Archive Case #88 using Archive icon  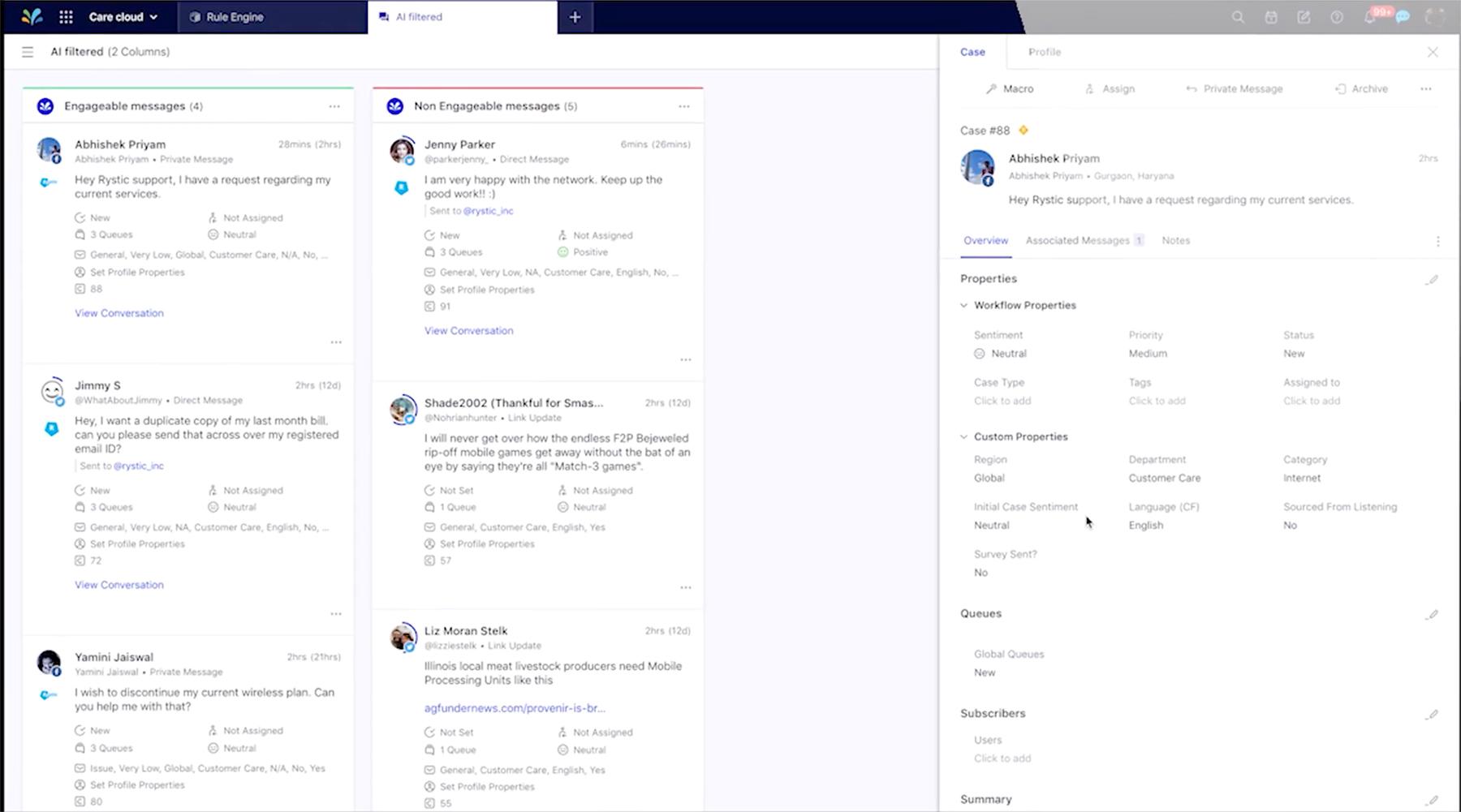pyautogui.click(x=1361, y=88)
